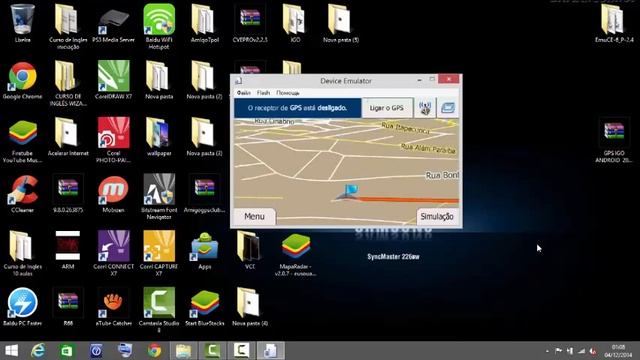
Task: Switch to Device Emulator taskbar button
Action: click(270, 351)
